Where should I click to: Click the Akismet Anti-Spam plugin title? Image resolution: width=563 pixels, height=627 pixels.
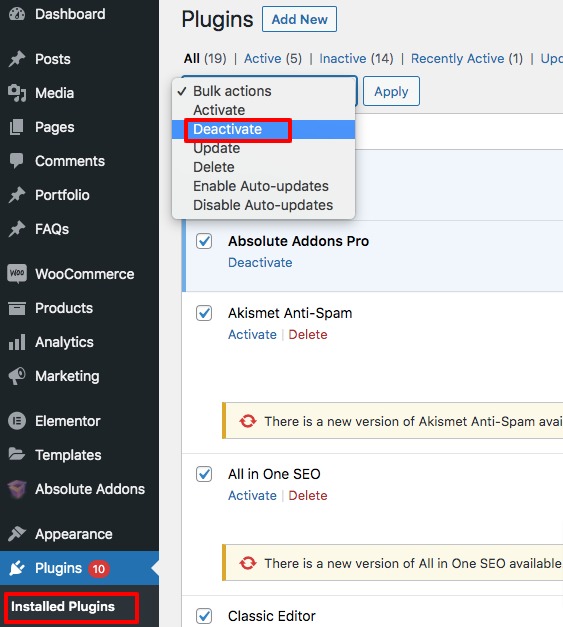click(290, 313)
